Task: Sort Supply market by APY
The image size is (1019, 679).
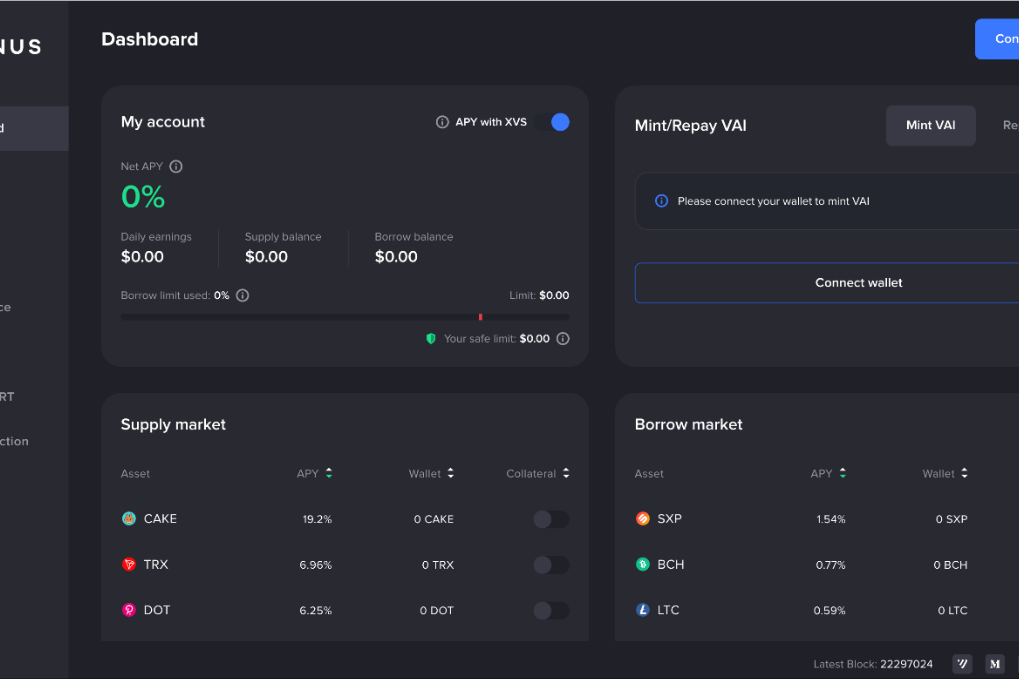Action: tap(315, 474)
